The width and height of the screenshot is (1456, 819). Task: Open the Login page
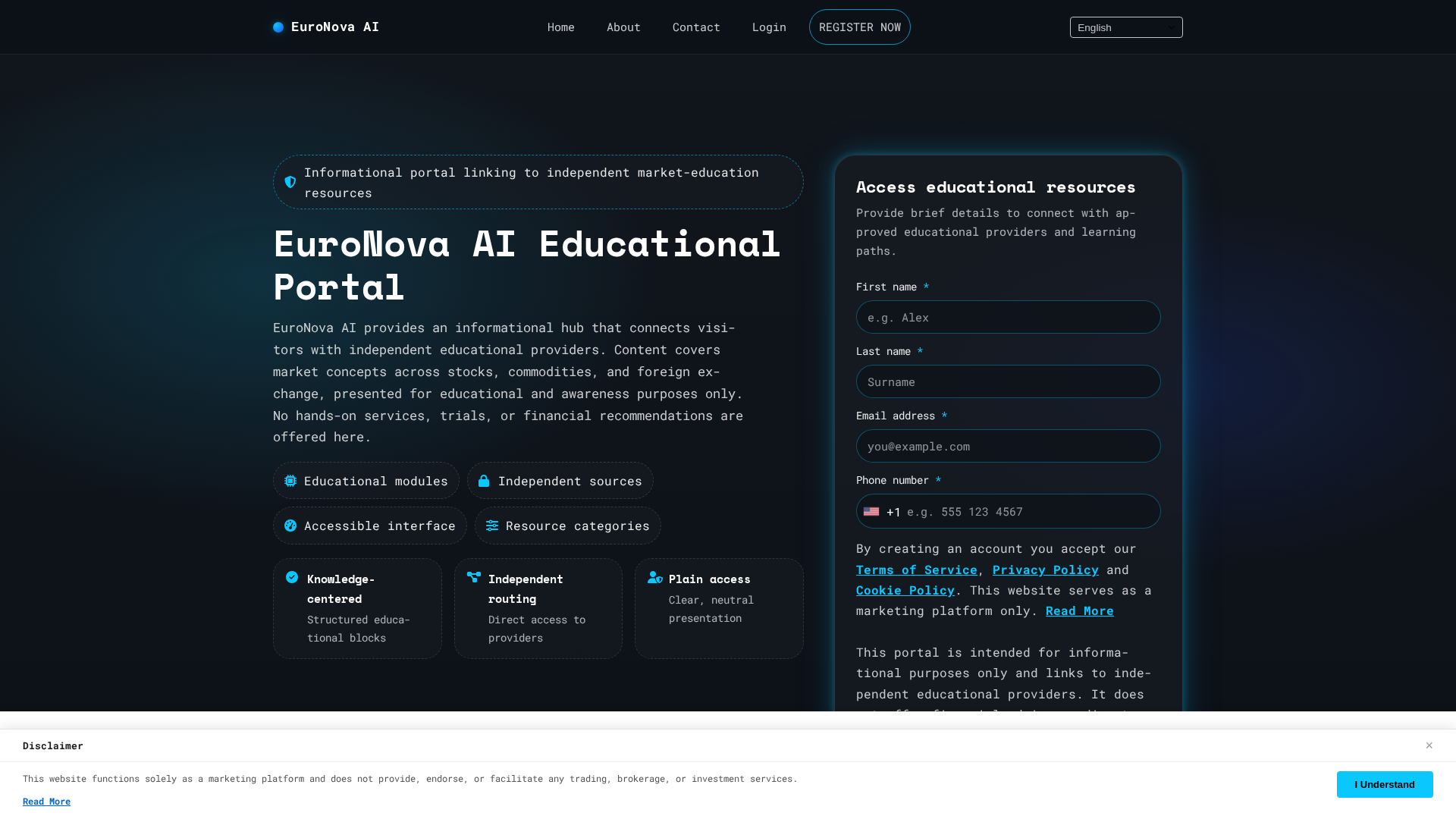[769, 27]
